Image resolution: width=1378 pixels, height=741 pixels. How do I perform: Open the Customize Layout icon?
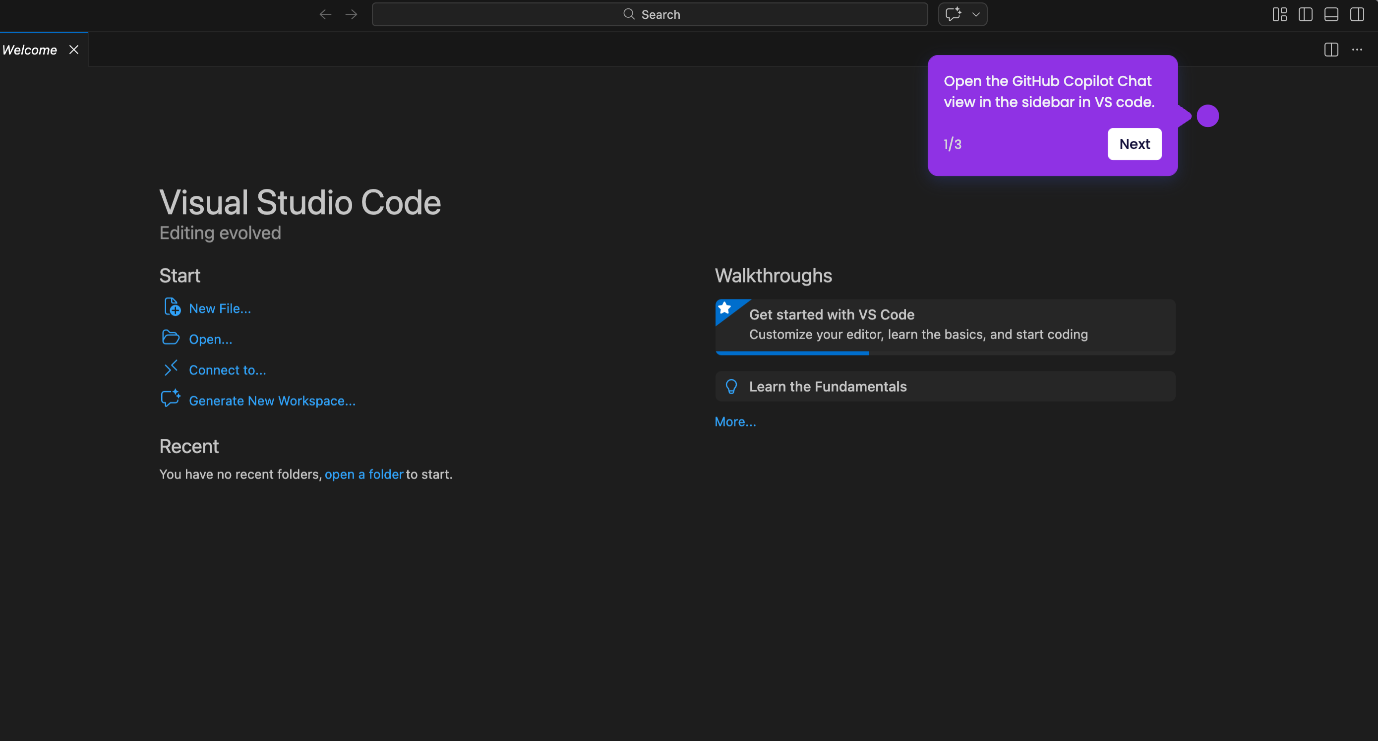point(1279,14)
